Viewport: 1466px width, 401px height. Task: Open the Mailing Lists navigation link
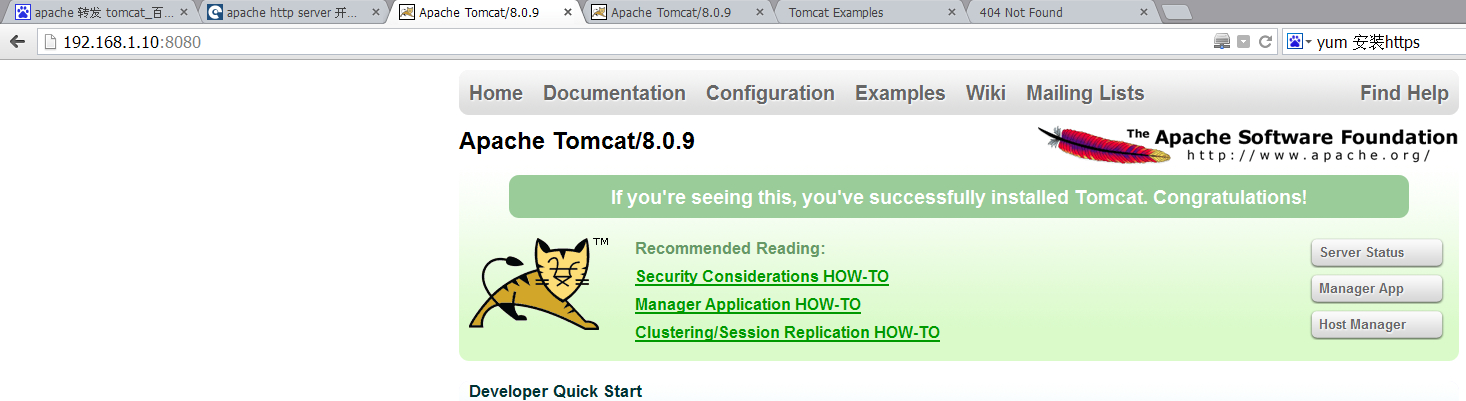click(1085, 93)
